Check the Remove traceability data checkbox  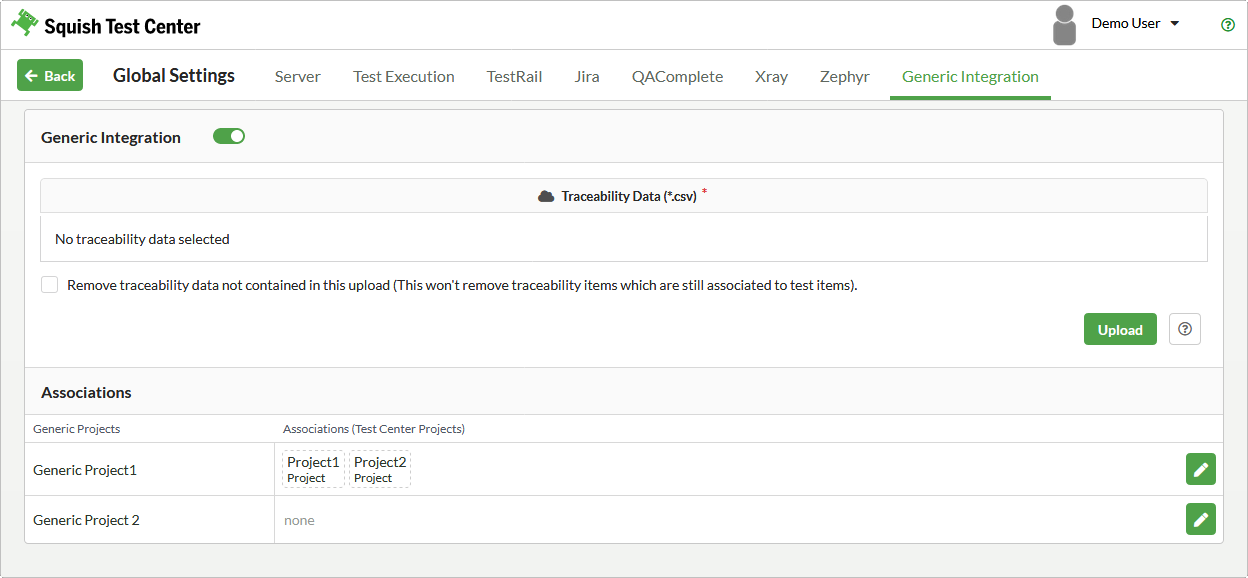coord(50,285)
